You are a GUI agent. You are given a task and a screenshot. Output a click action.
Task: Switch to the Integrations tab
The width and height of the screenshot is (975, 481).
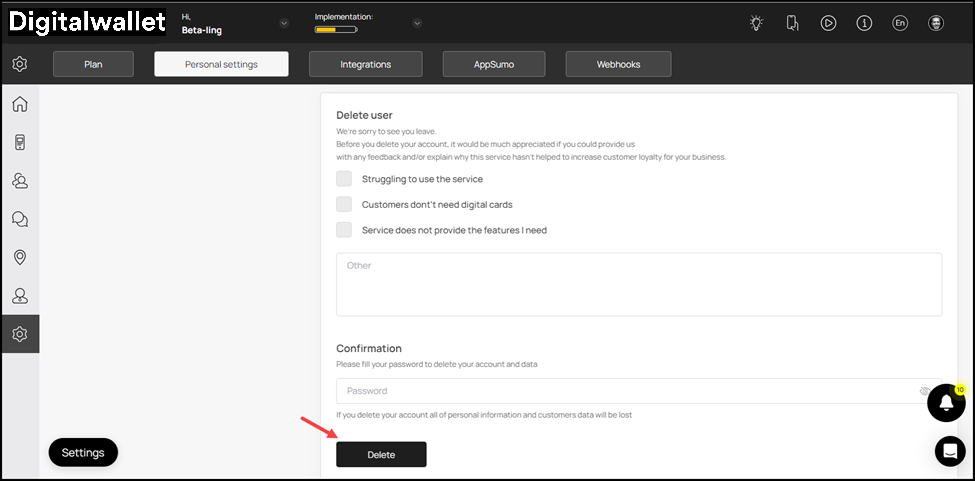pyautogui.click(x=365, y=64)
